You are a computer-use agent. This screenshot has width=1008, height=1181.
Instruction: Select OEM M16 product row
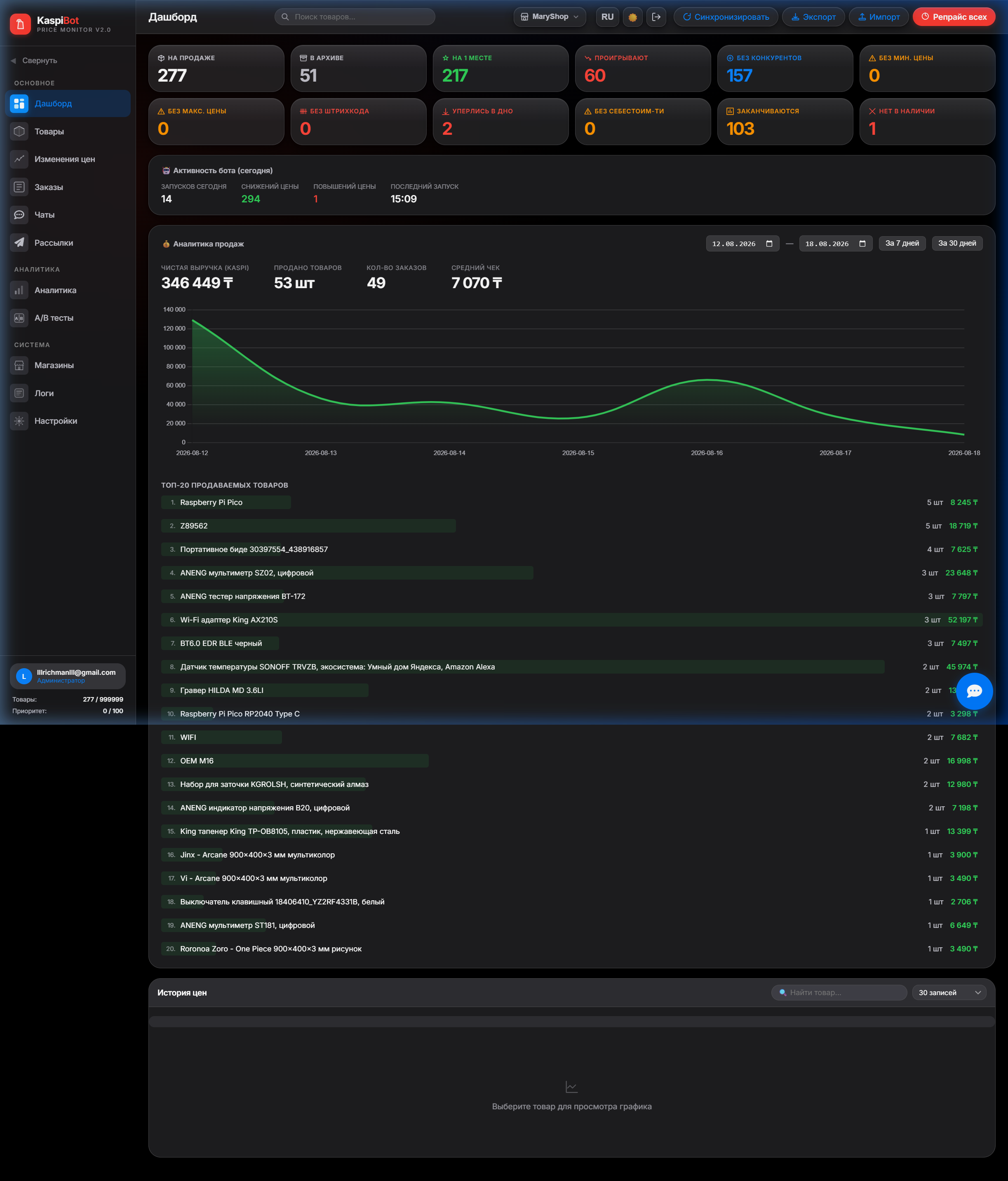pyautogui.click(x=571, y=761)
